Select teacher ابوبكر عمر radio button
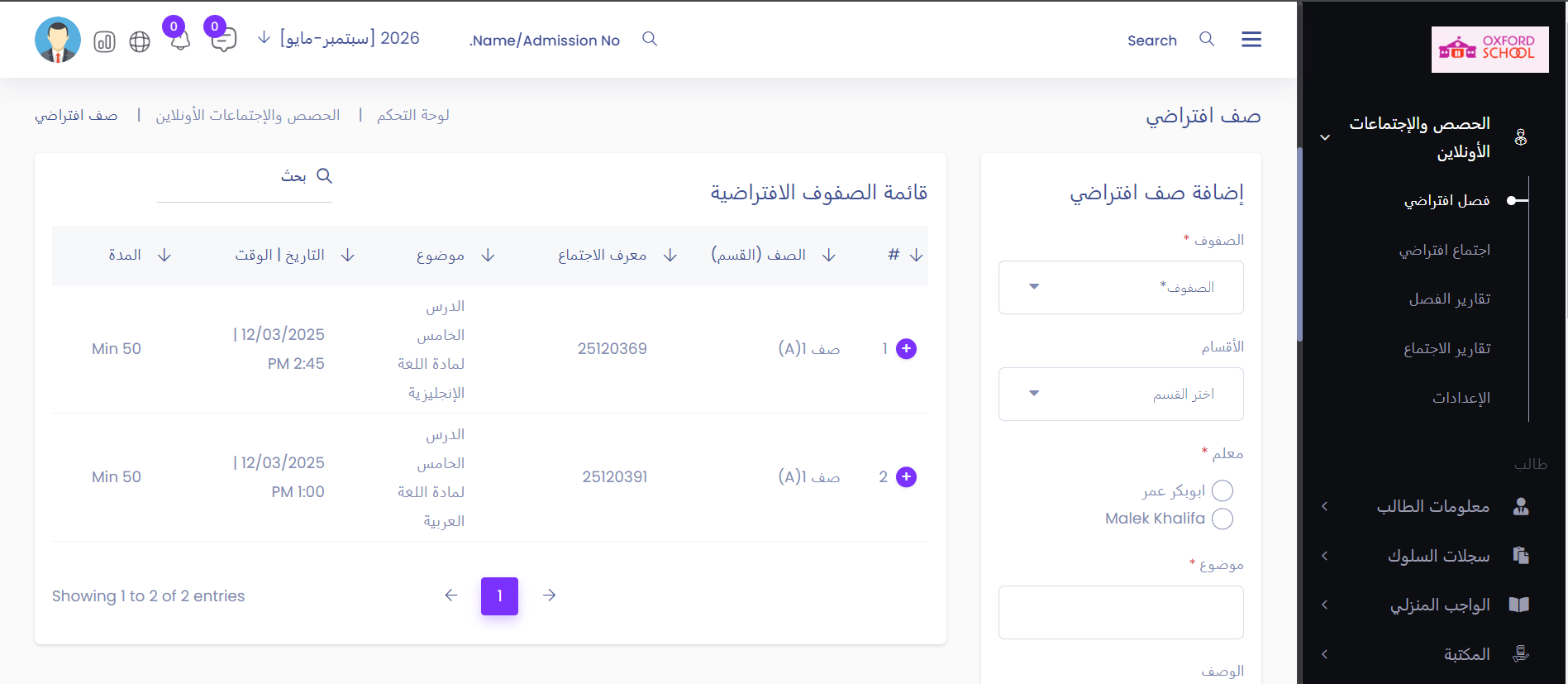Viewport: 1568px width, 684px height. click(1222, 491)
